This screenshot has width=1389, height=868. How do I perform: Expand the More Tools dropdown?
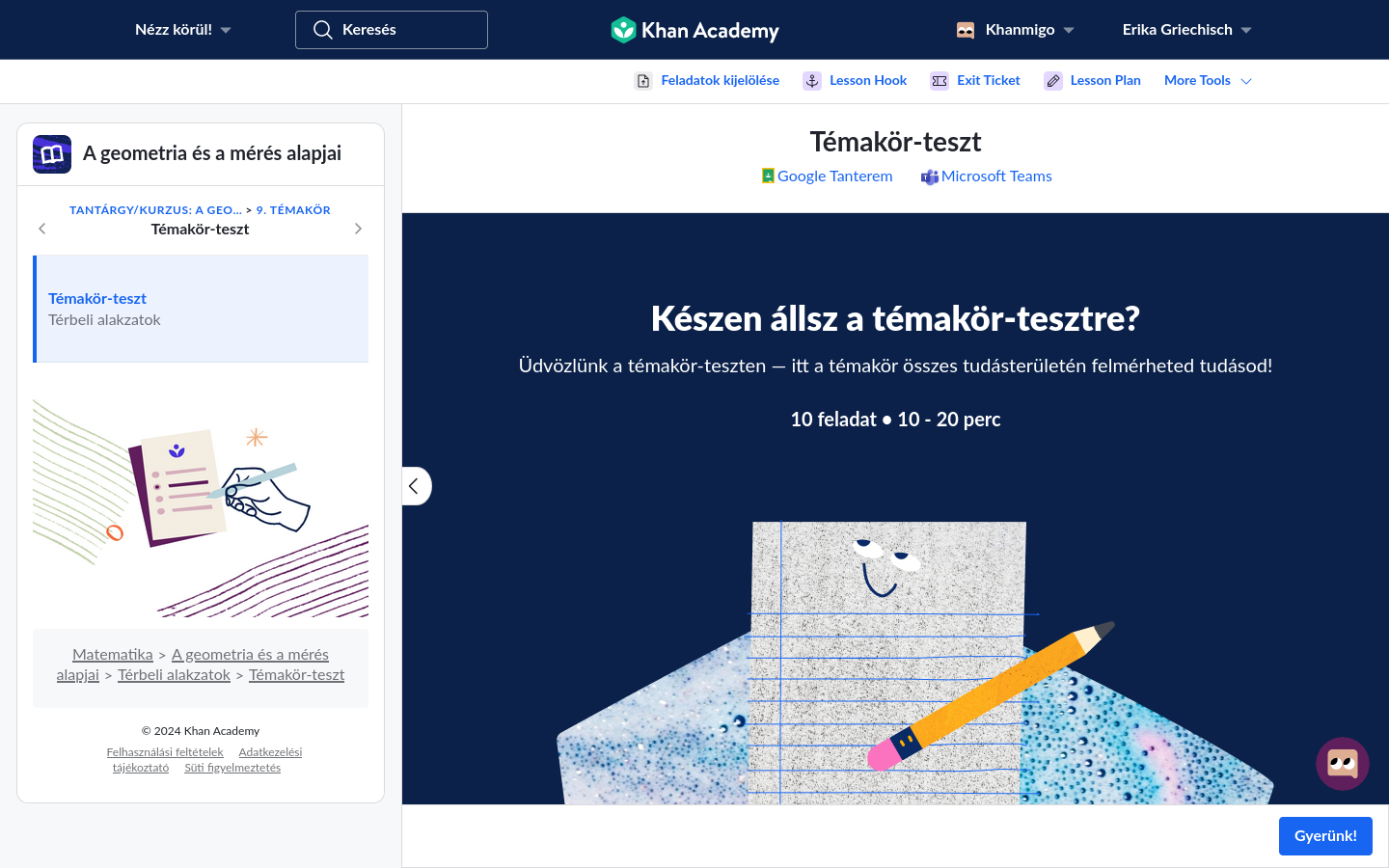[1208, 81]
